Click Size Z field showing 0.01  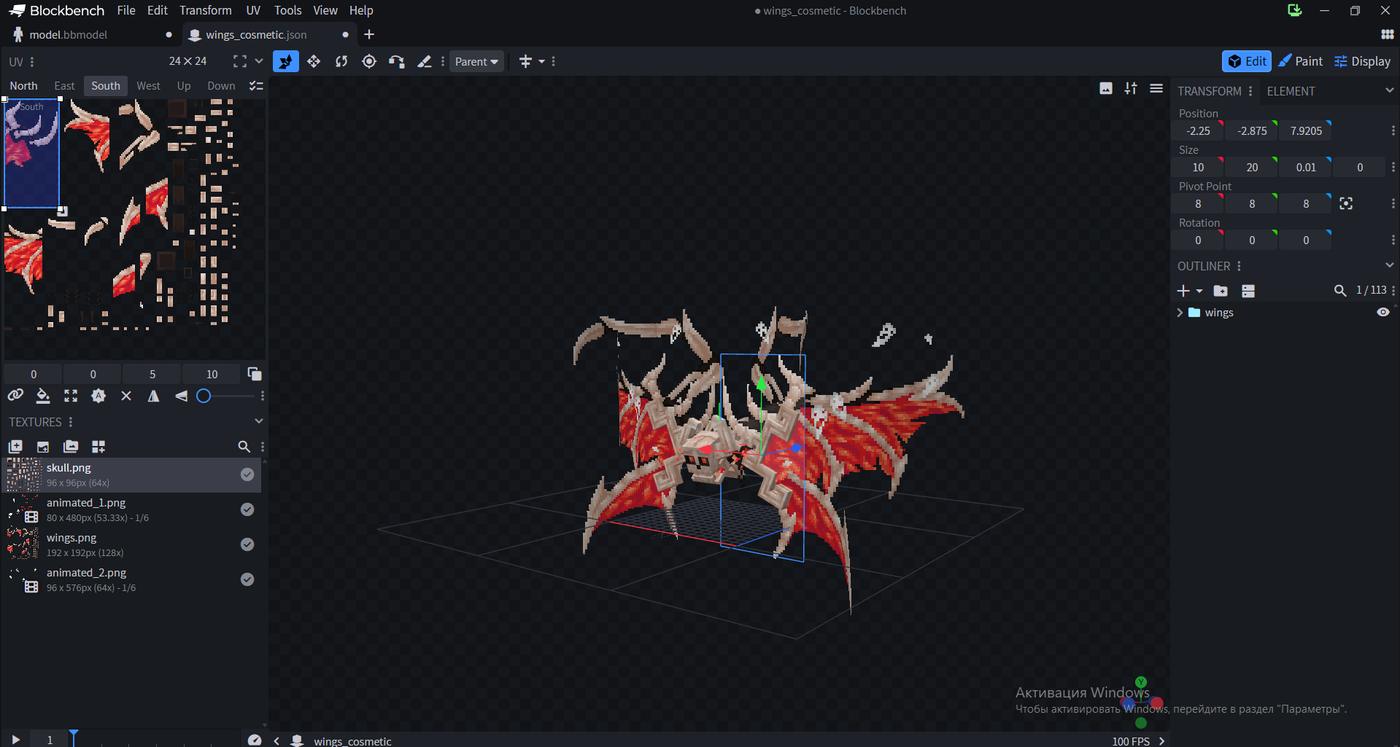(1306, 167)
